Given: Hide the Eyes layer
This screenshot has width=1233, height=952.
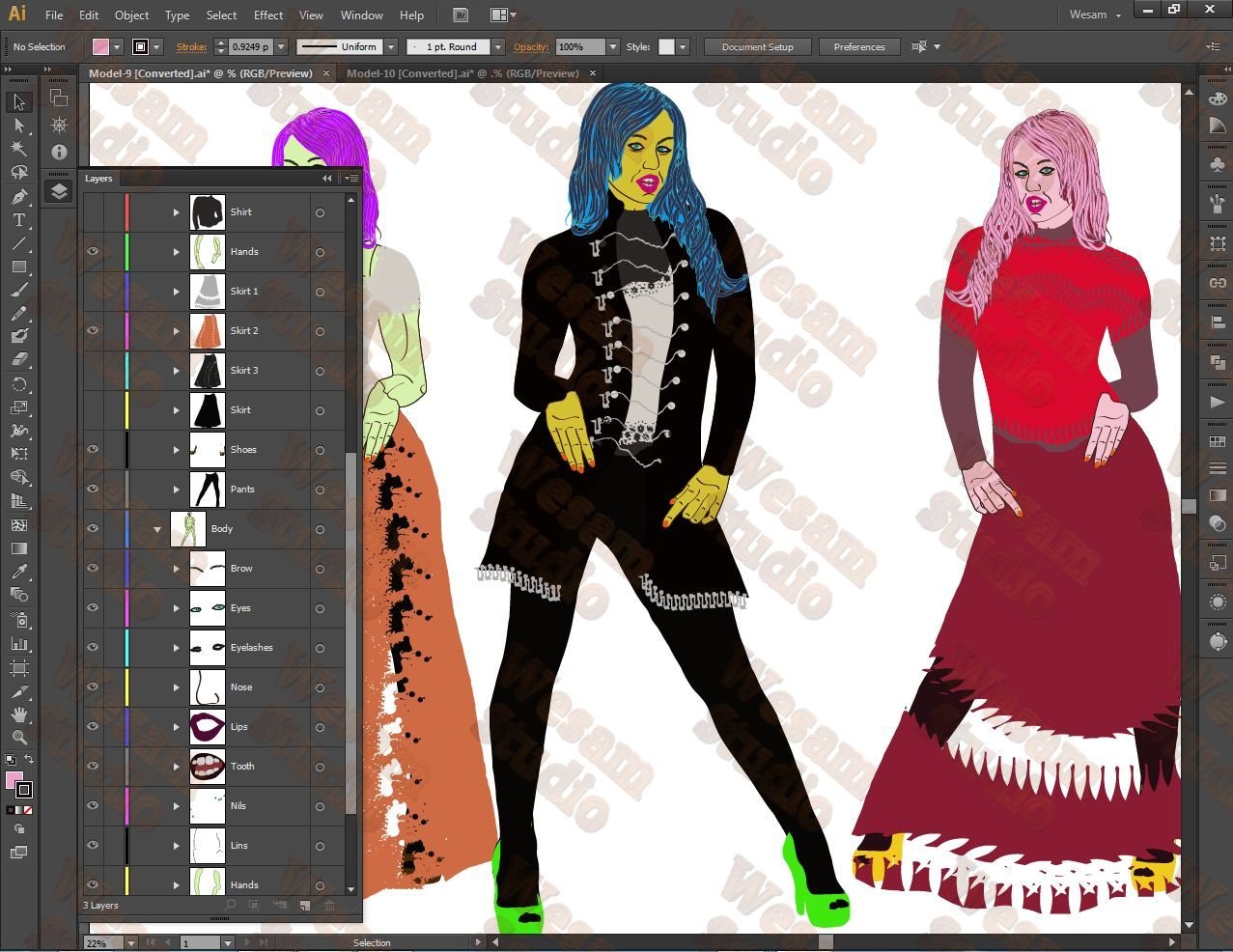Looking at the screenshot, I should pyautogui.click(x=93, y=607).
